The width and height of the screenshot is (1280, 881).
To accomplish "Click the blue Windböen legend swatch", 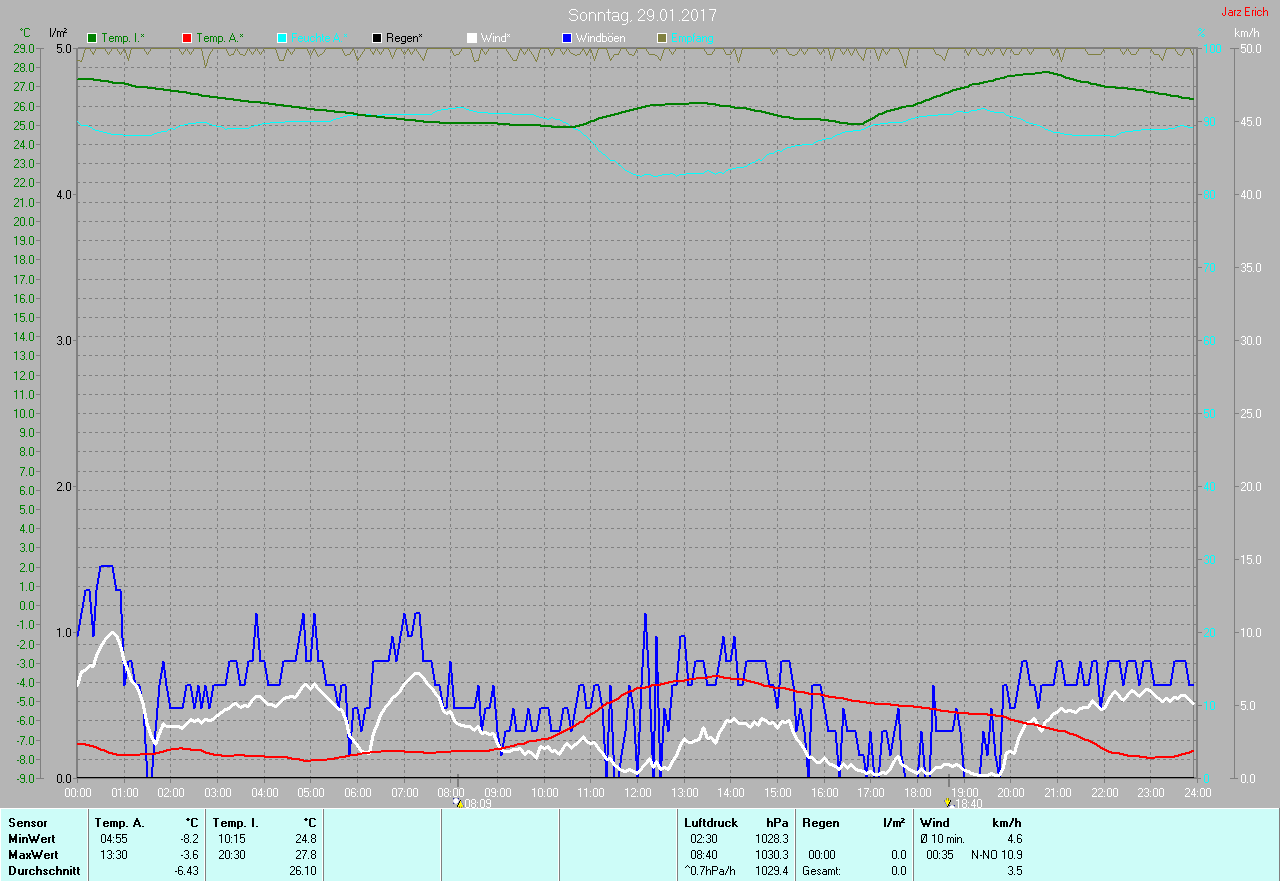I will [x=567, y=38].
